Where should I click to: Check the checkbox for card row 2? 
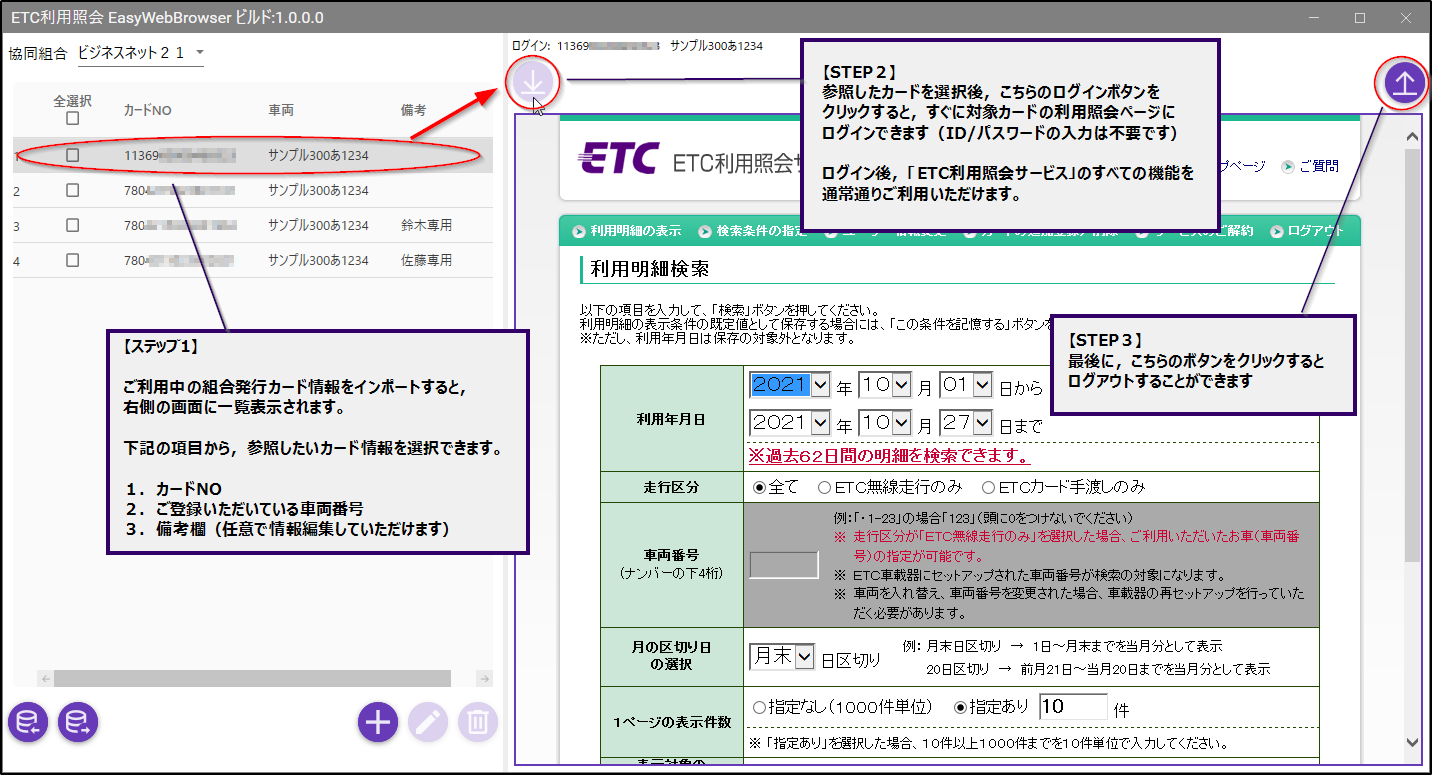tap(72, 190)
